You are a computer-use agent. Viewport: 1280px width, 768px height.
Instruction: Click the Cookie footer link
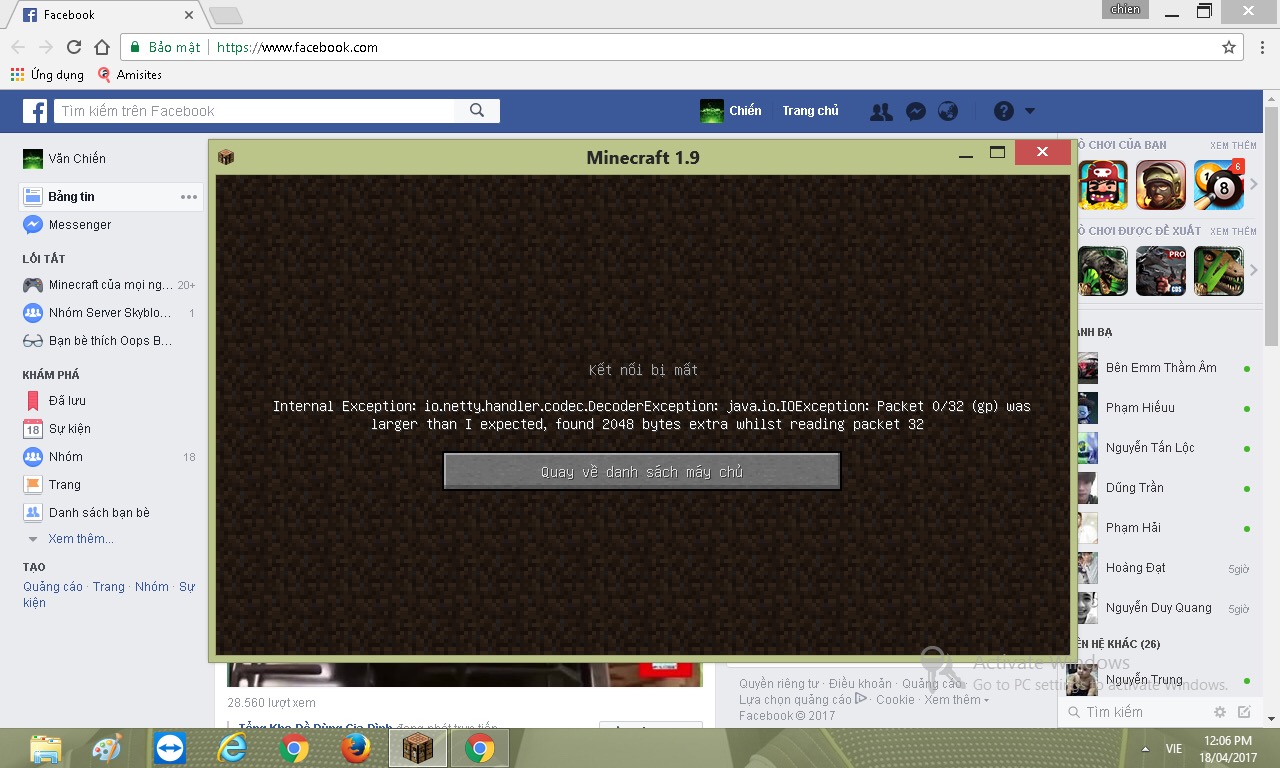click(x=895, y=700)
